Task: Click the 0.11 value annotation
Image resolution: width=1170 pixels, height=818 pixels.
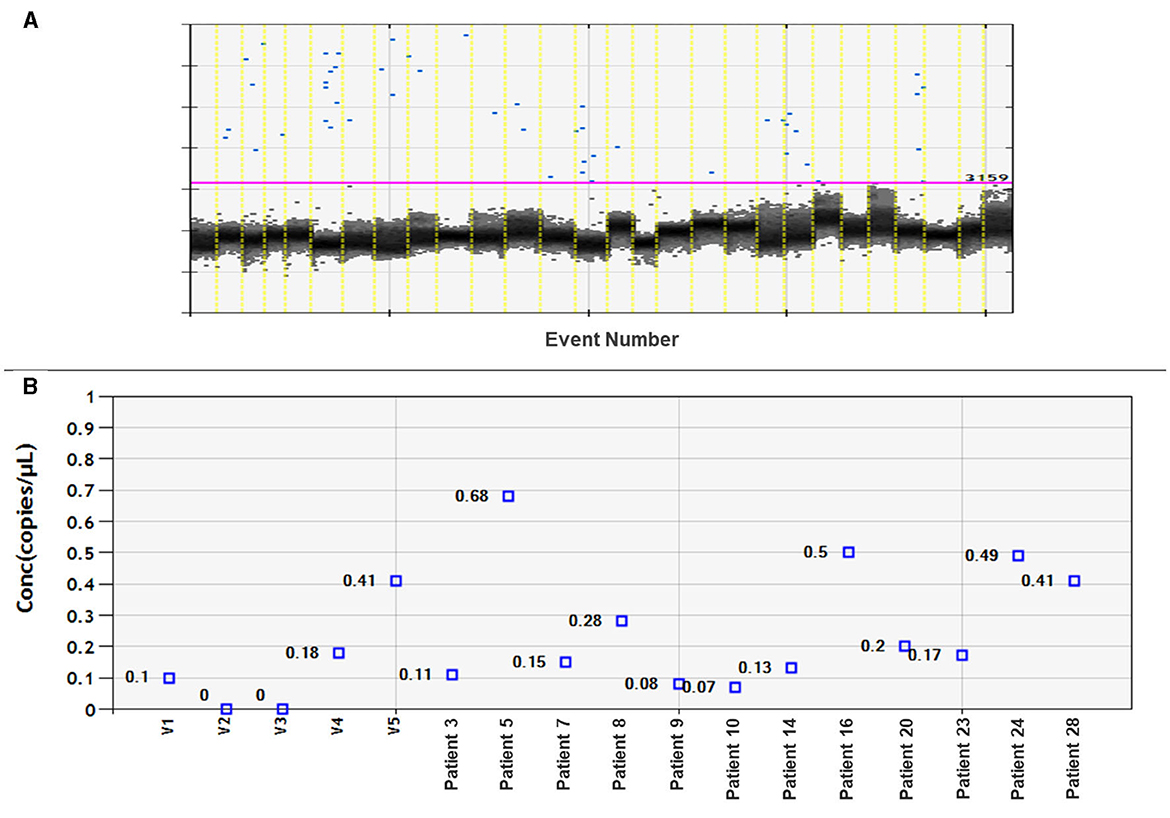Action: (x=416, y=675)
